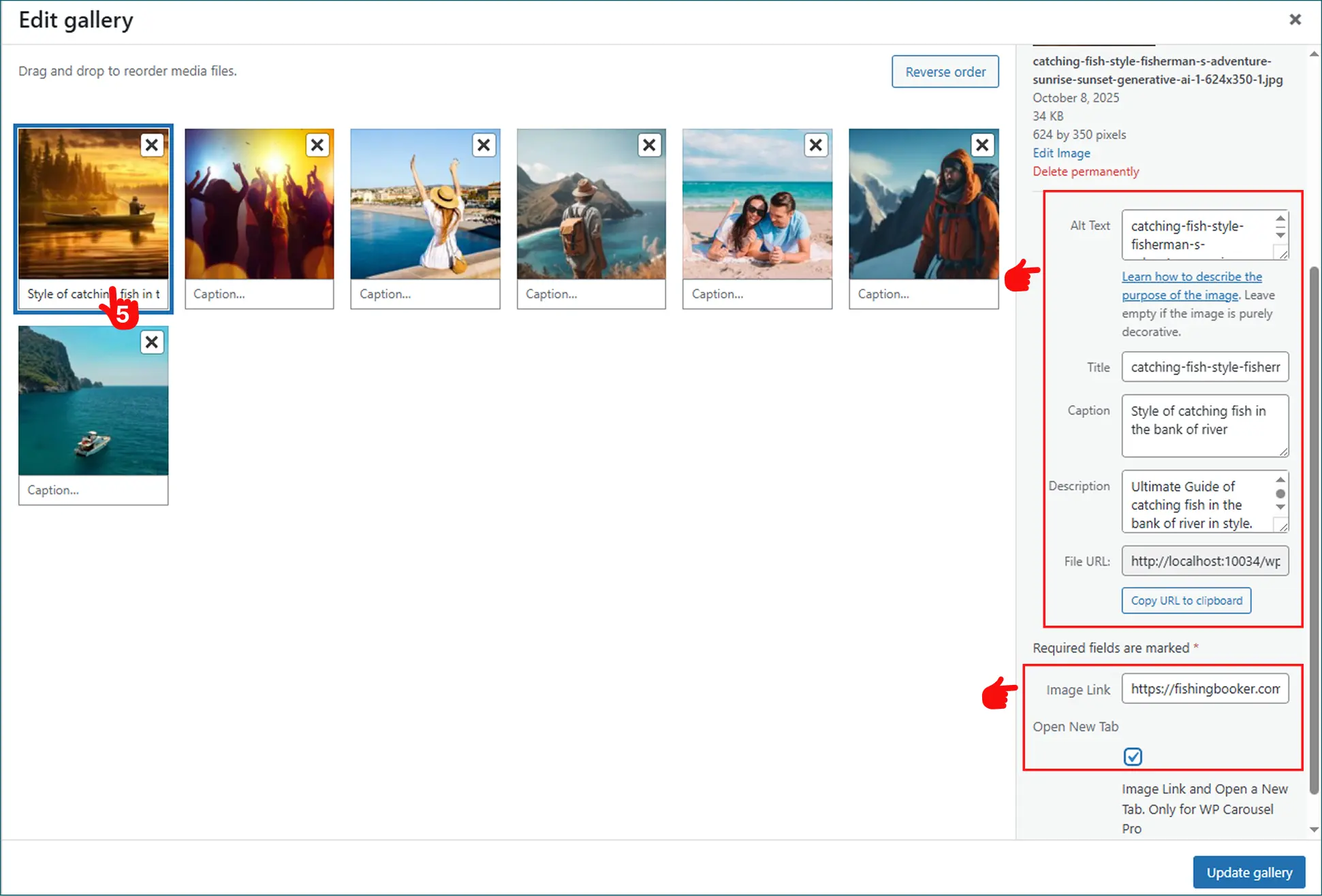The width and height of the screenshot is (1322, 896).
Task: Remove the couple on beach image
Action: tap(815, 145)
